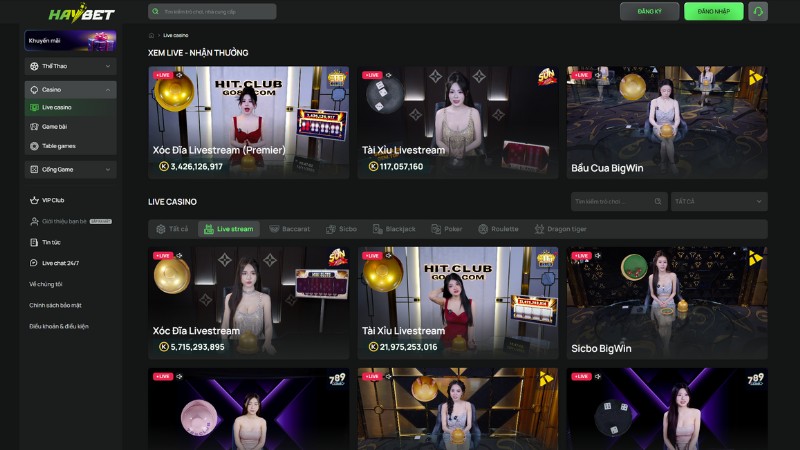Open Xóc Đĩa Livestream (Premier) thumbnail

(x=248, y=122)
